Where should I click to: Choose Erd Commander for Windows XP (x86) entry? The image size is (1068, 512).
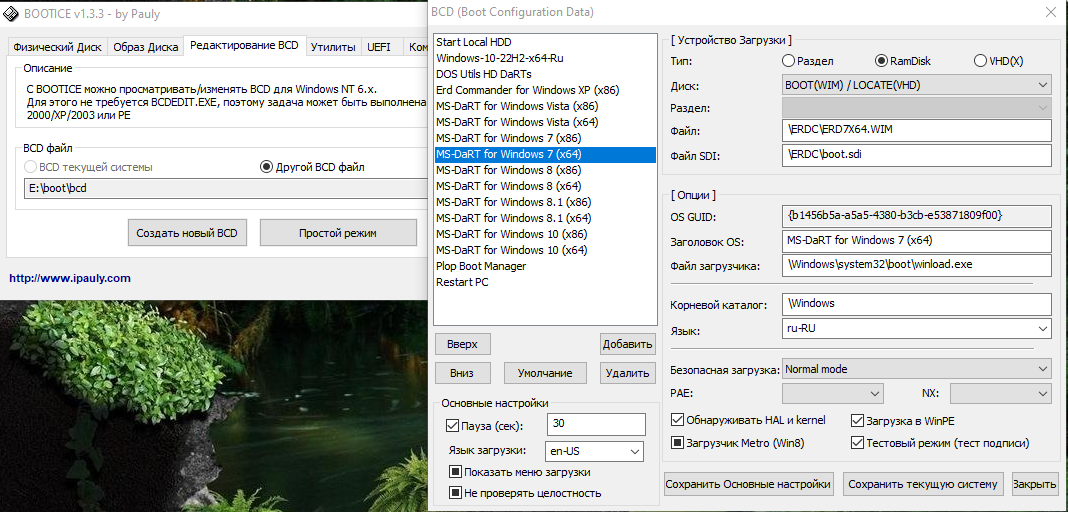point(529,90)
